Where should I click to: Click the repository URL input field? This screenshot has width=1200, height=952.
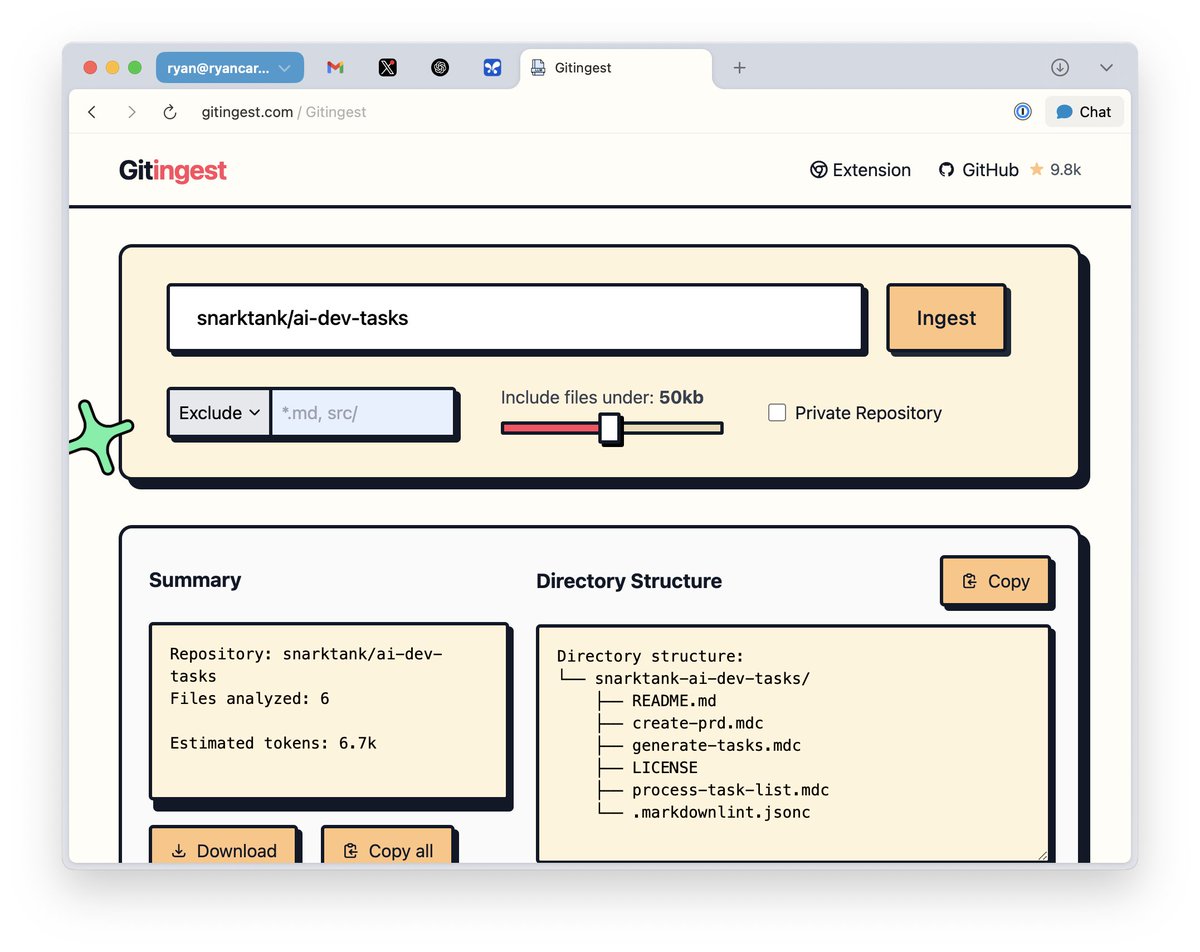[x=515, y=318]
